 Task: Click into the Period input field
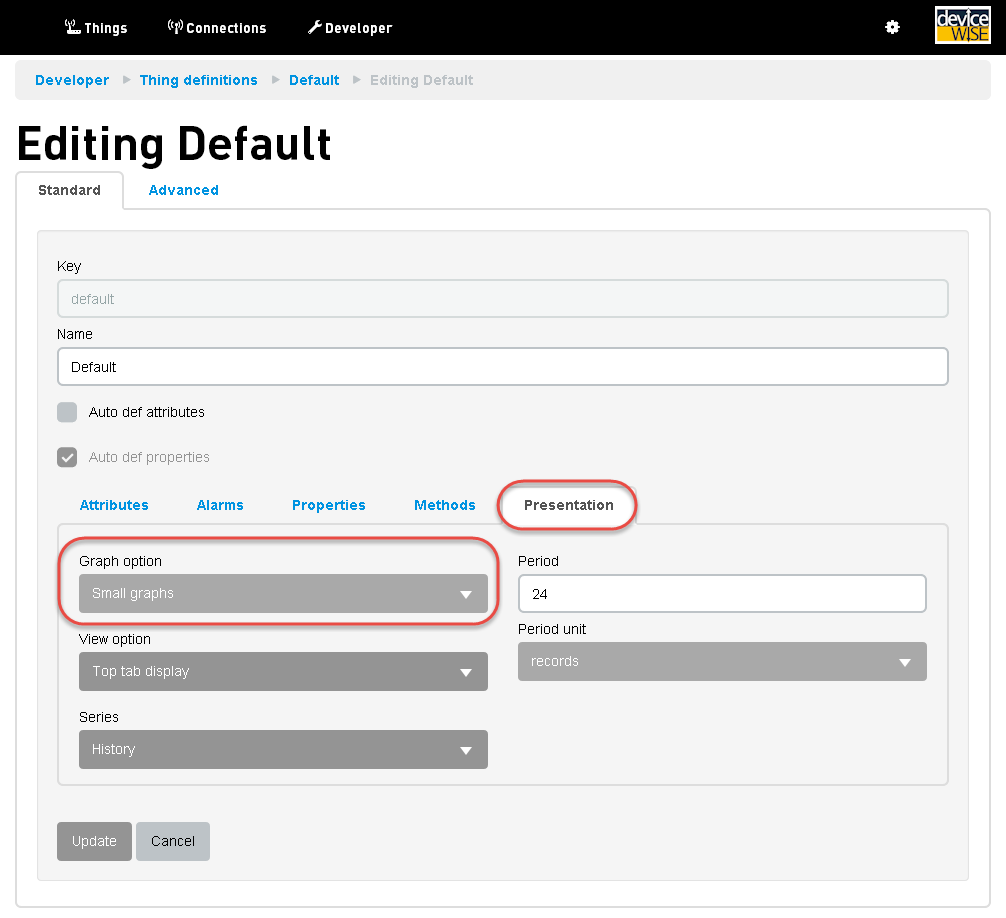coord(722,594)
